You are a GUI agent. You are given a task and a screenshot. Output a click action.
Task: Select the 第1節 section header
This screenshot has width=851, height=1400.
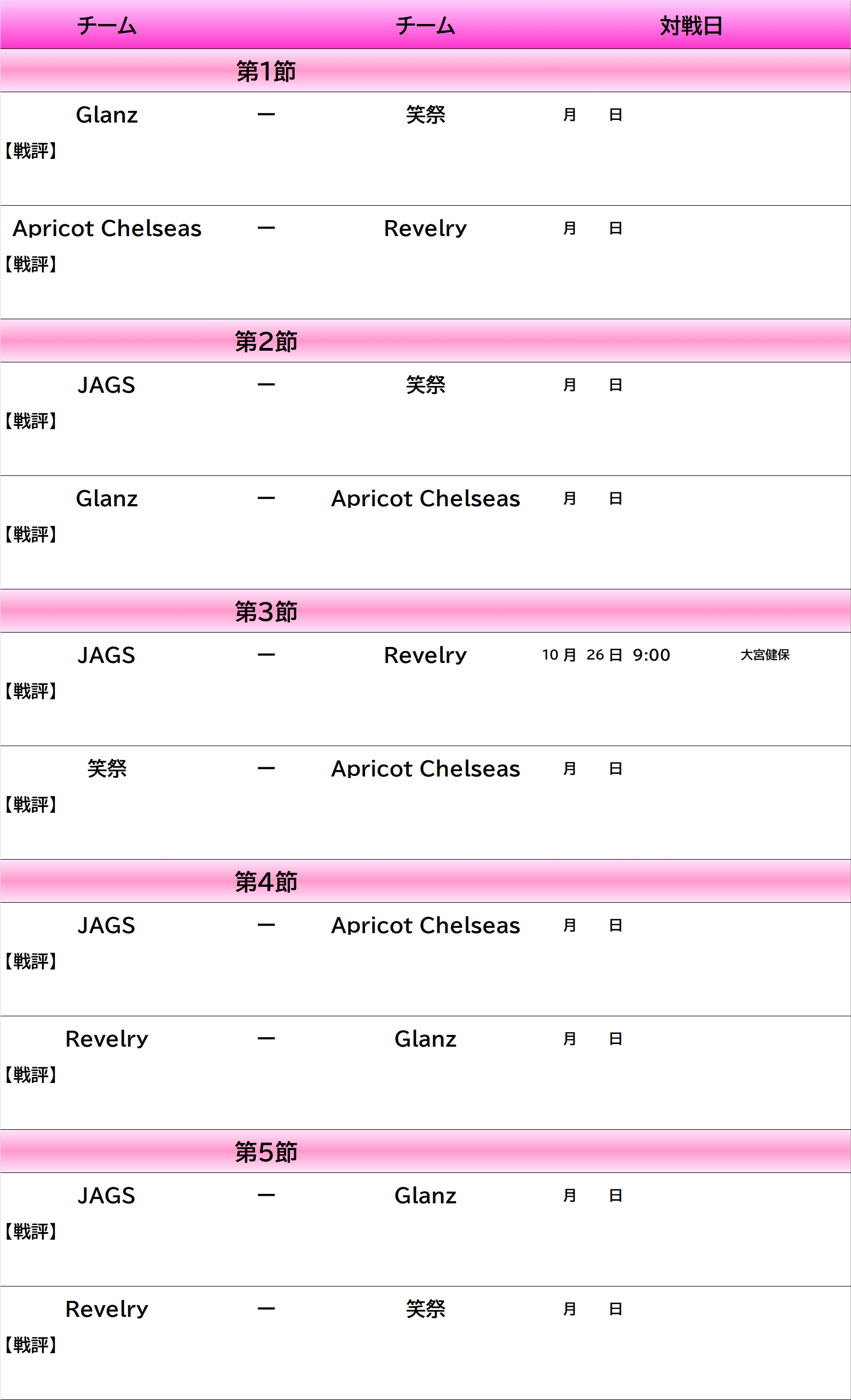pyautogui.click(x=266, y=71)
